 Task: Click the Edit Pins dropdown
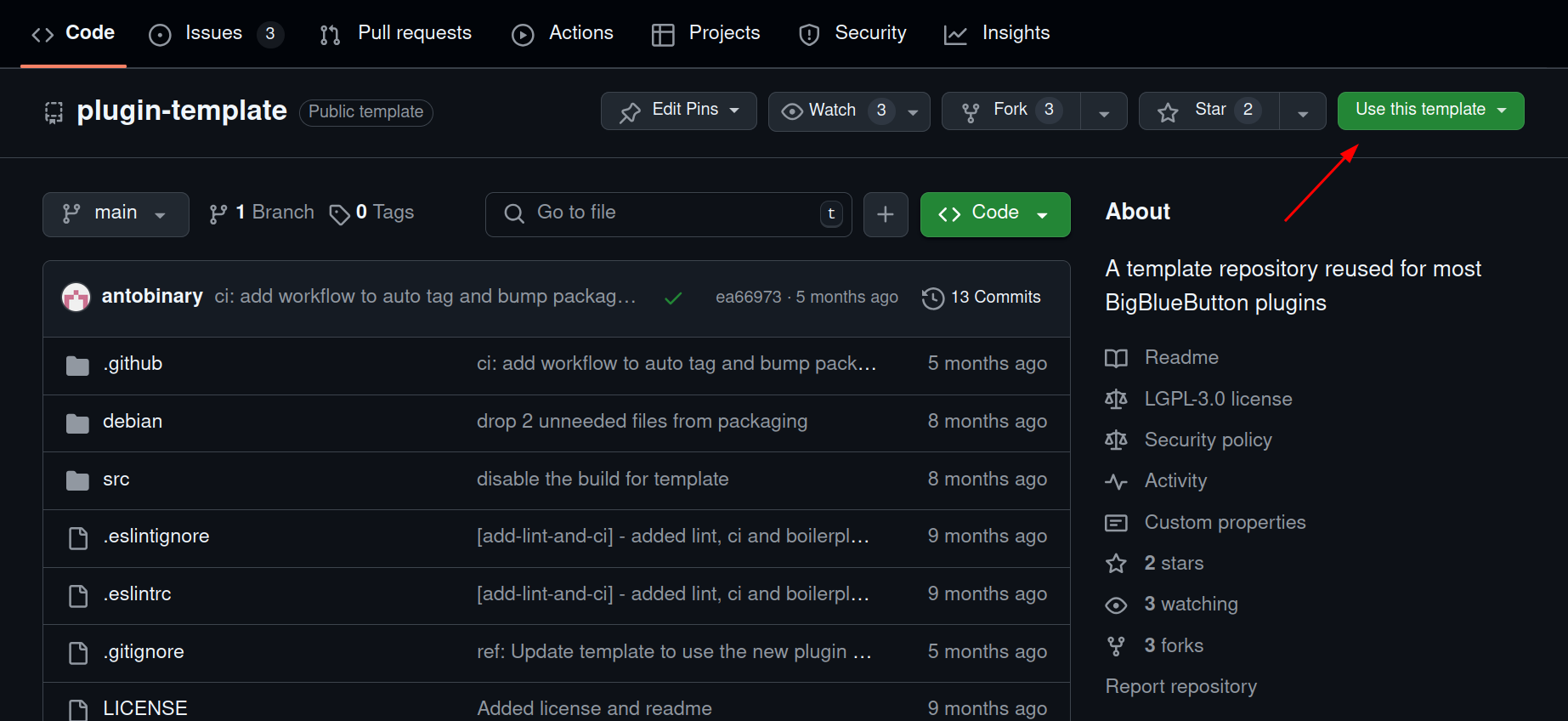click(678, 111)
